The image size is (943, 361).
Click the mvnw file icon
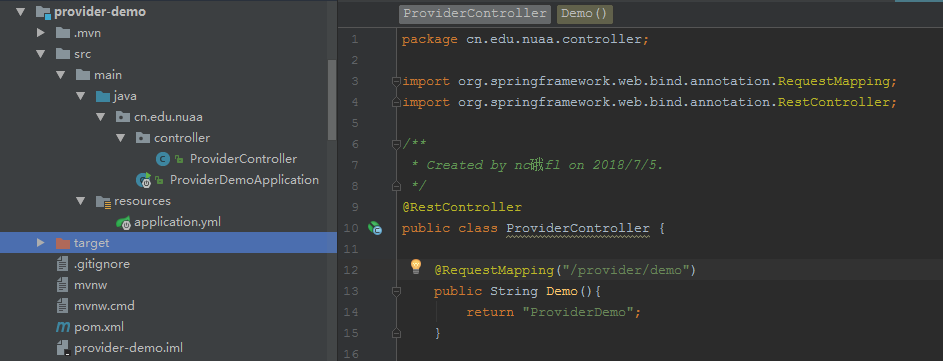62,285
